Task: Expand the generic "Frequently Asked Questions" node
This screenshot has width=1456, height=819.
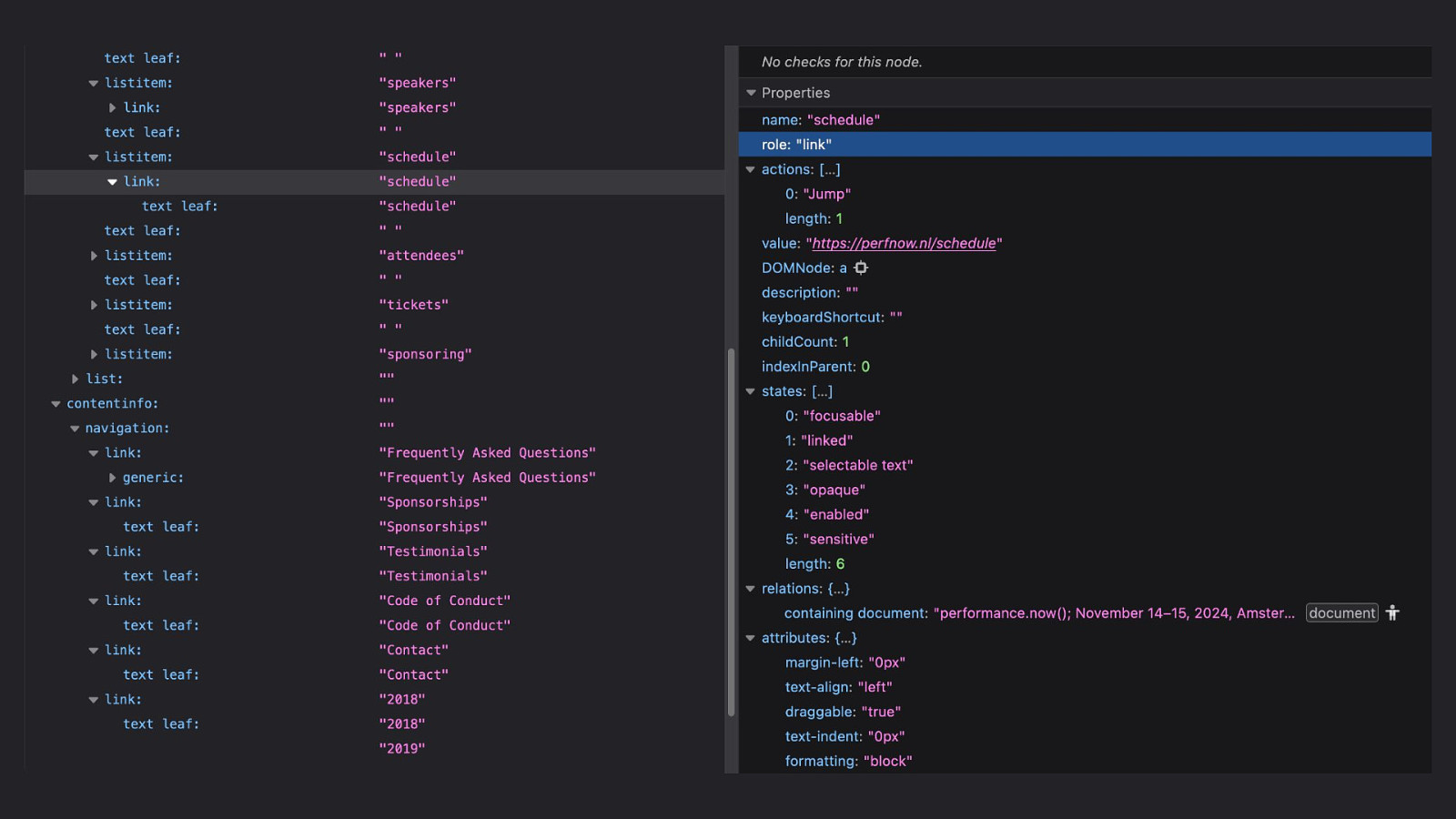Action: click(112, 478)
